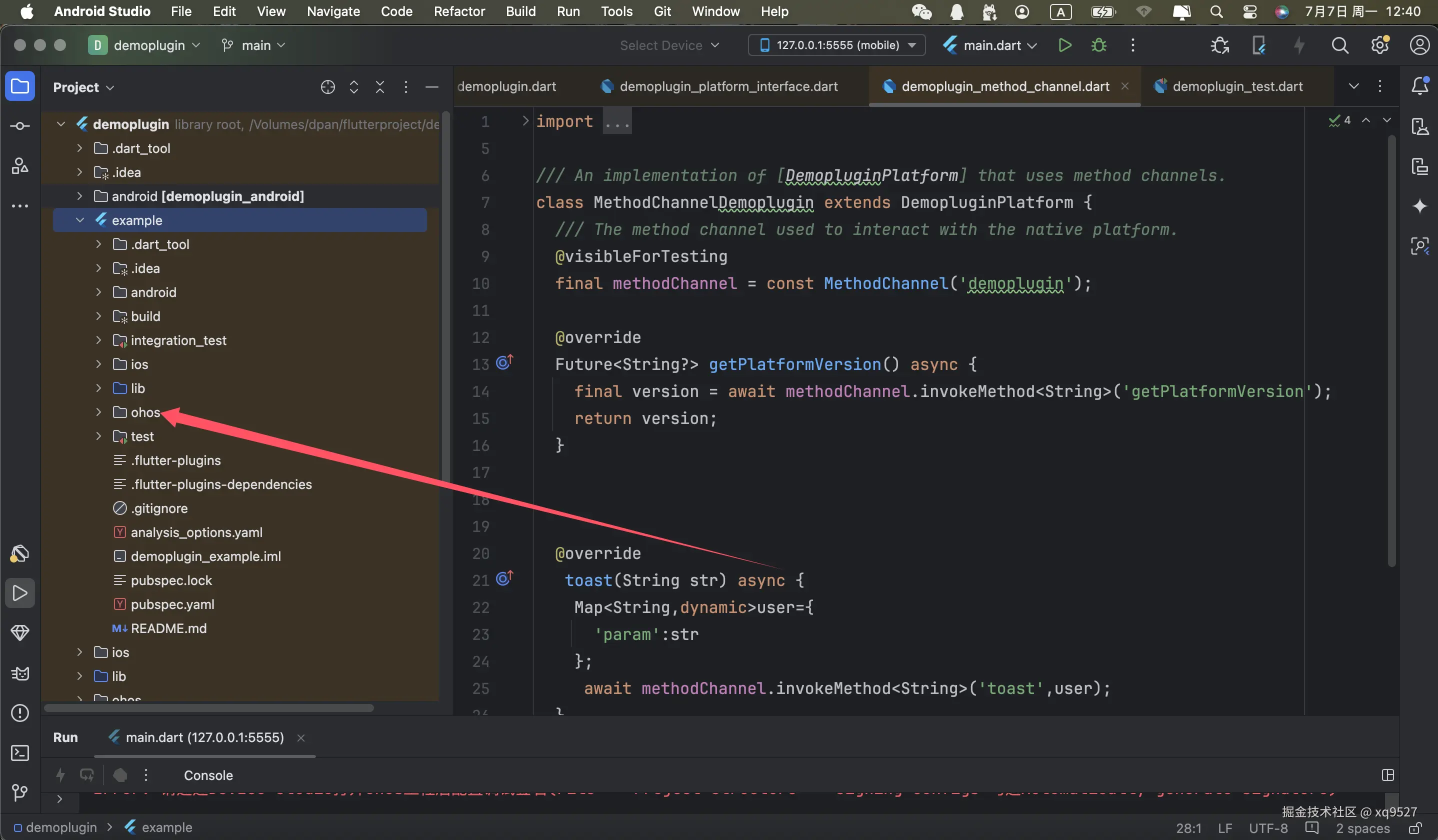The image size is (1438, 840).
Task: Switch to demoplugin_platform_interface.dart tab
Action: [x=728, y=86]
